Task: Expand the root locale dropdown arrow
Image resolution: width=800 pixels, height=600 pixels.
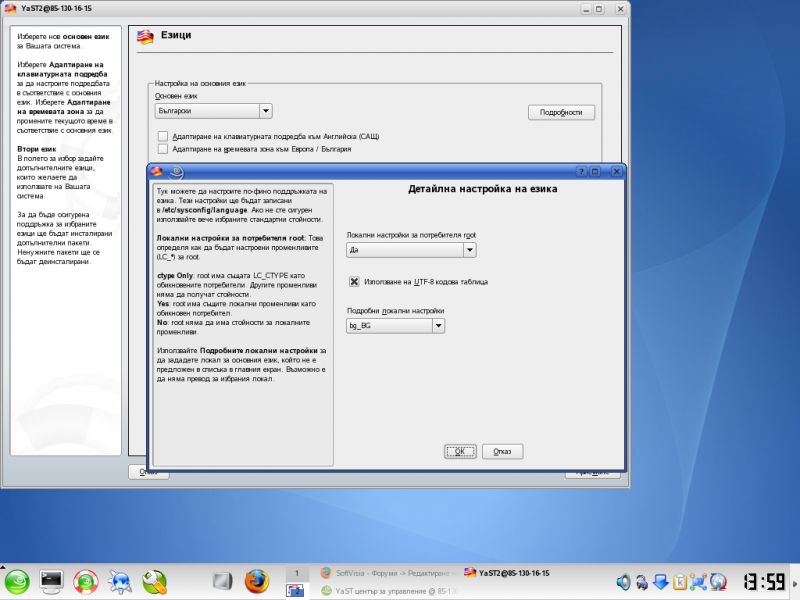Action: coord(469,250)
